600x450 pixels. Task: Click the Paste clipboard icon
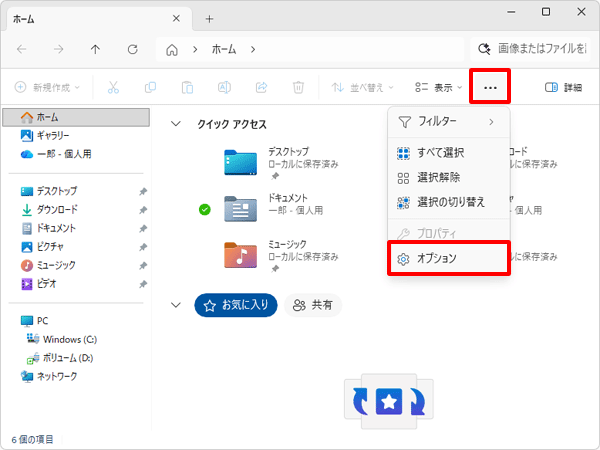click(x=187, y=88)
